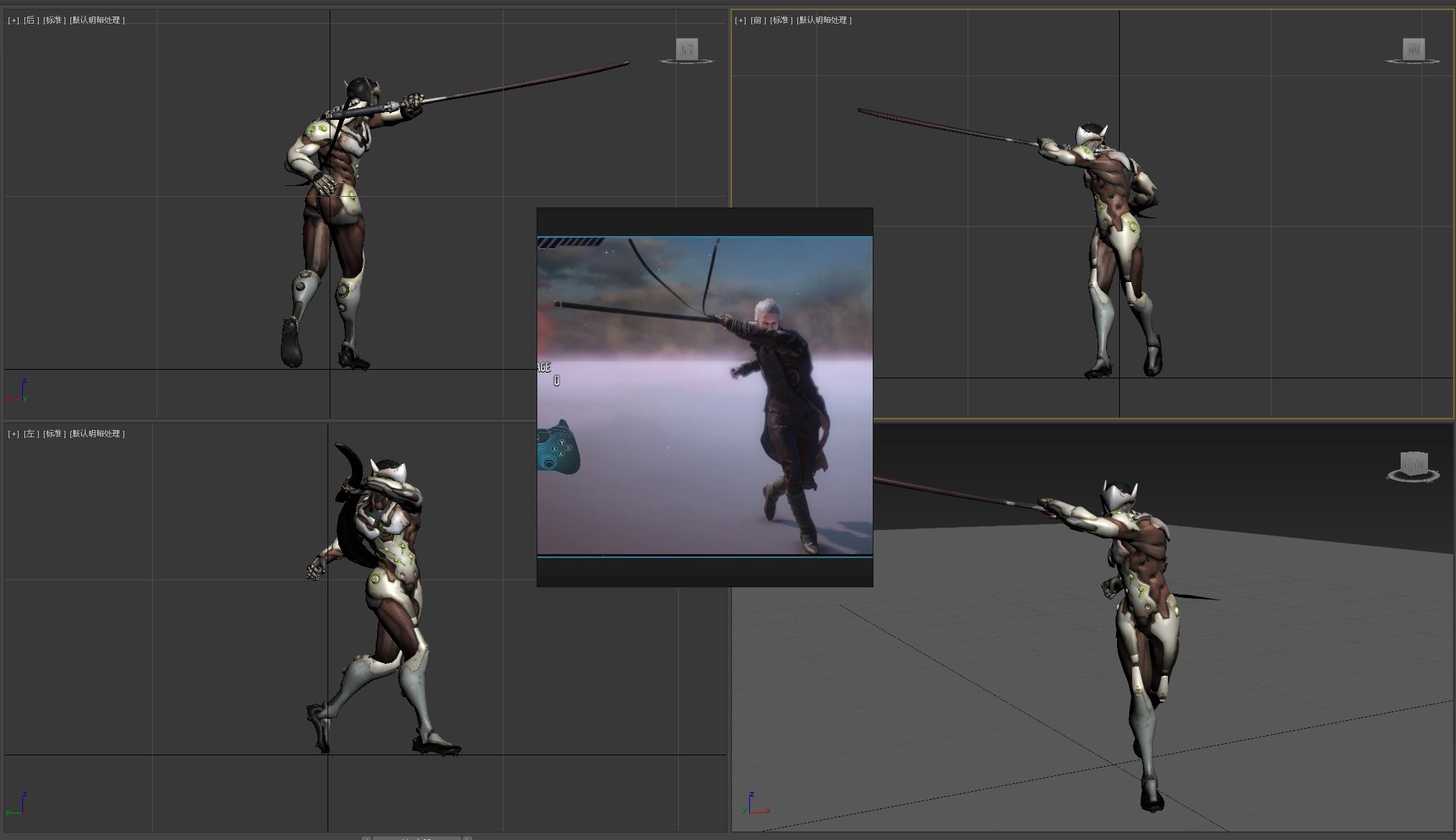Open the [+] menu of the Left (左) viewport

pyautogui.click(x=14, y=434)
